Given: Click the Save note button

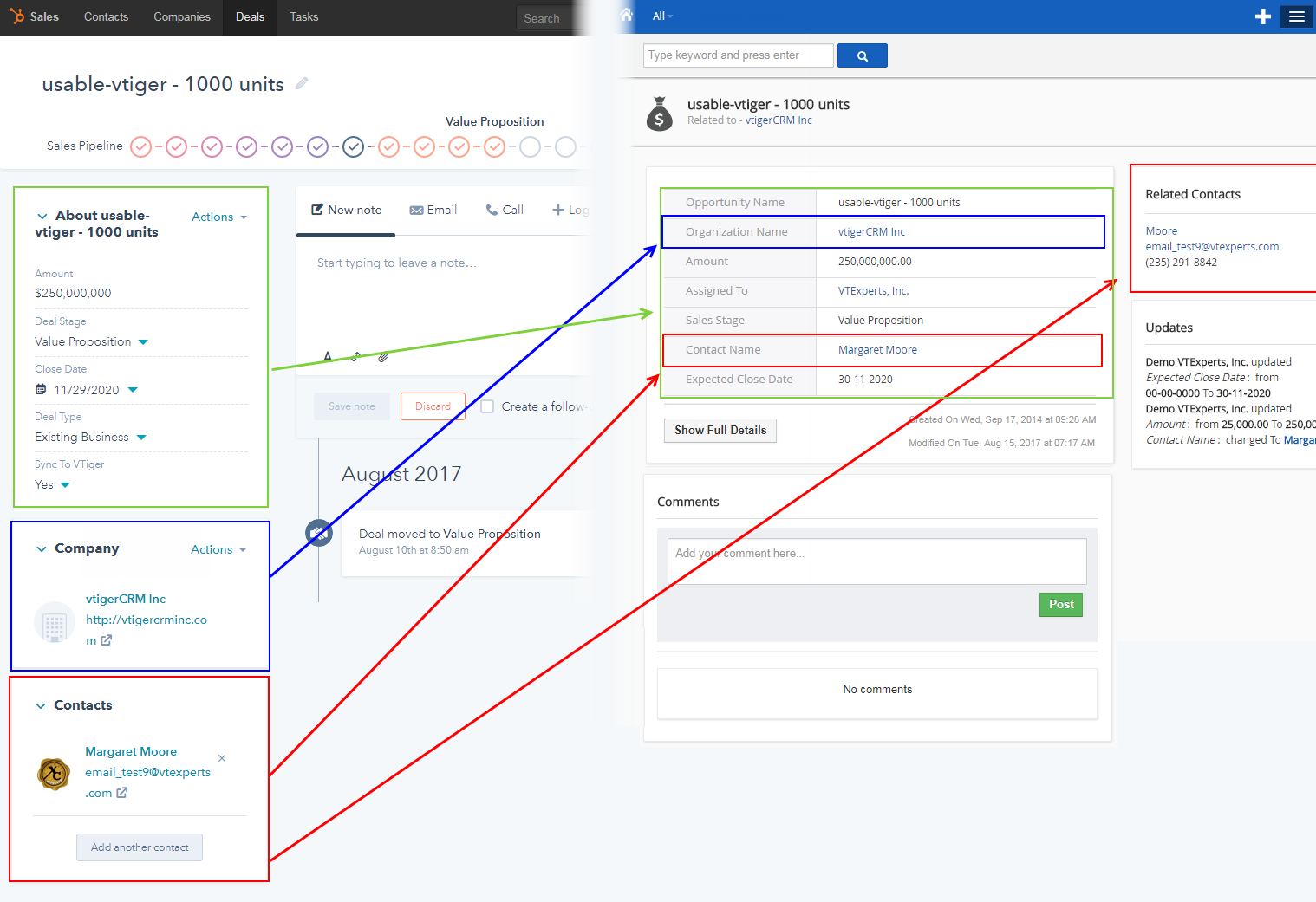Looking at the screenshot, I should point(352,406).
